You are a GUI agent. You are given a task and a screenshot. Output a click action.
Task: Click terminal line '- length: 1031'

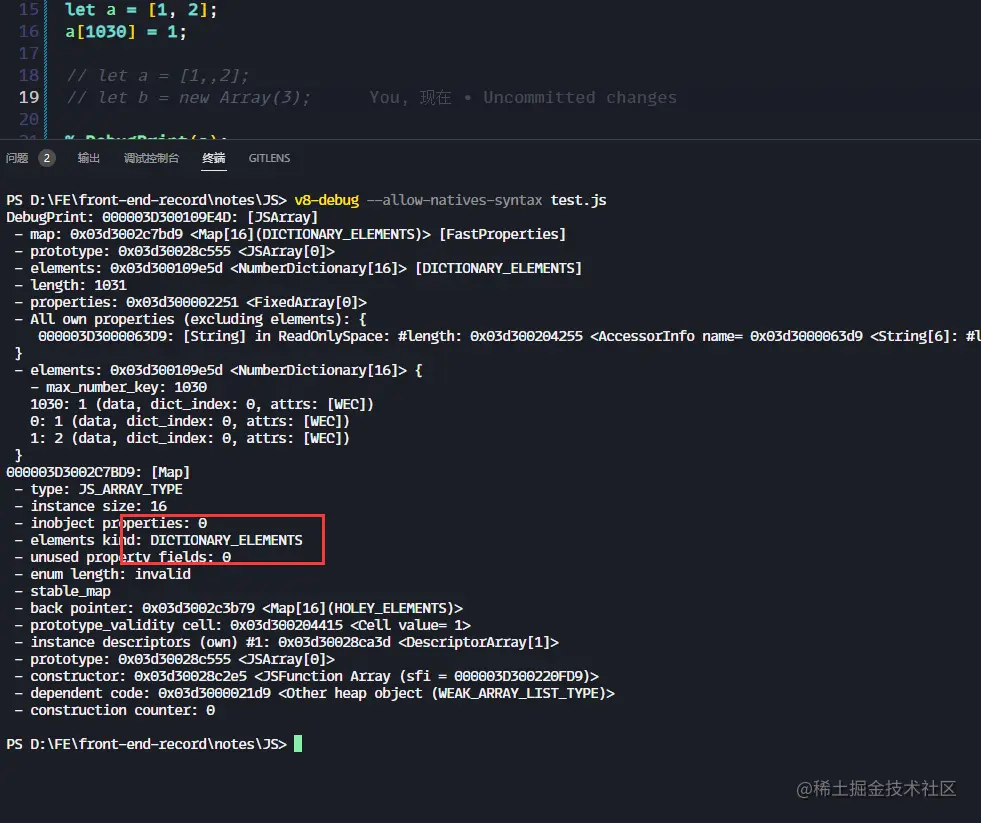(x=70, y=285)
